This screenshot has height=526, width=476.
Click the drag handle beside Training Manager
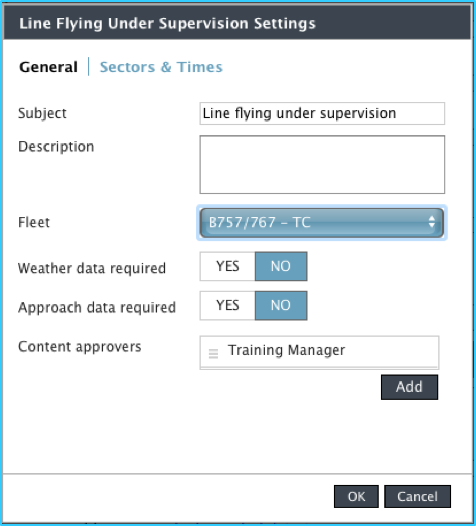tap(213, 354)
